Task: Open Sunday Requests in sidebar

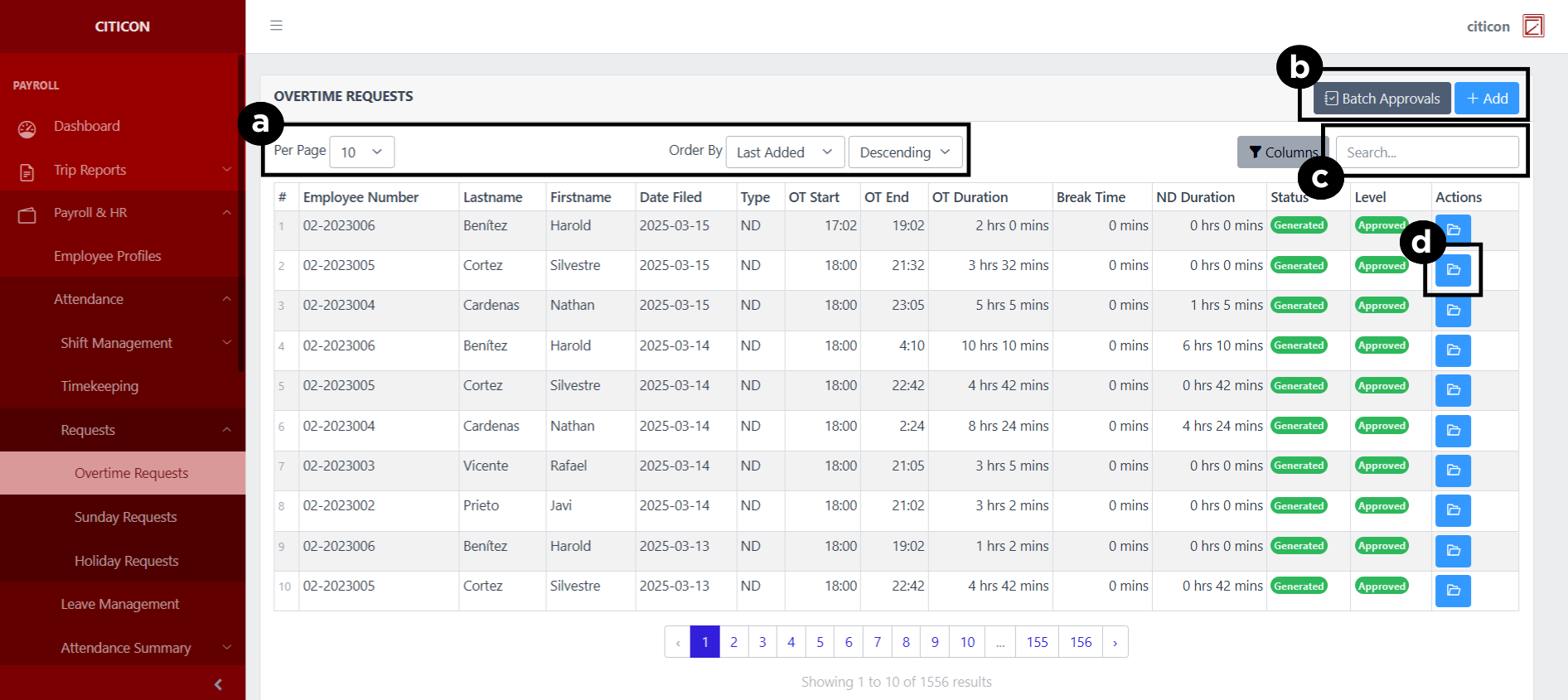Action: point(125,517)
